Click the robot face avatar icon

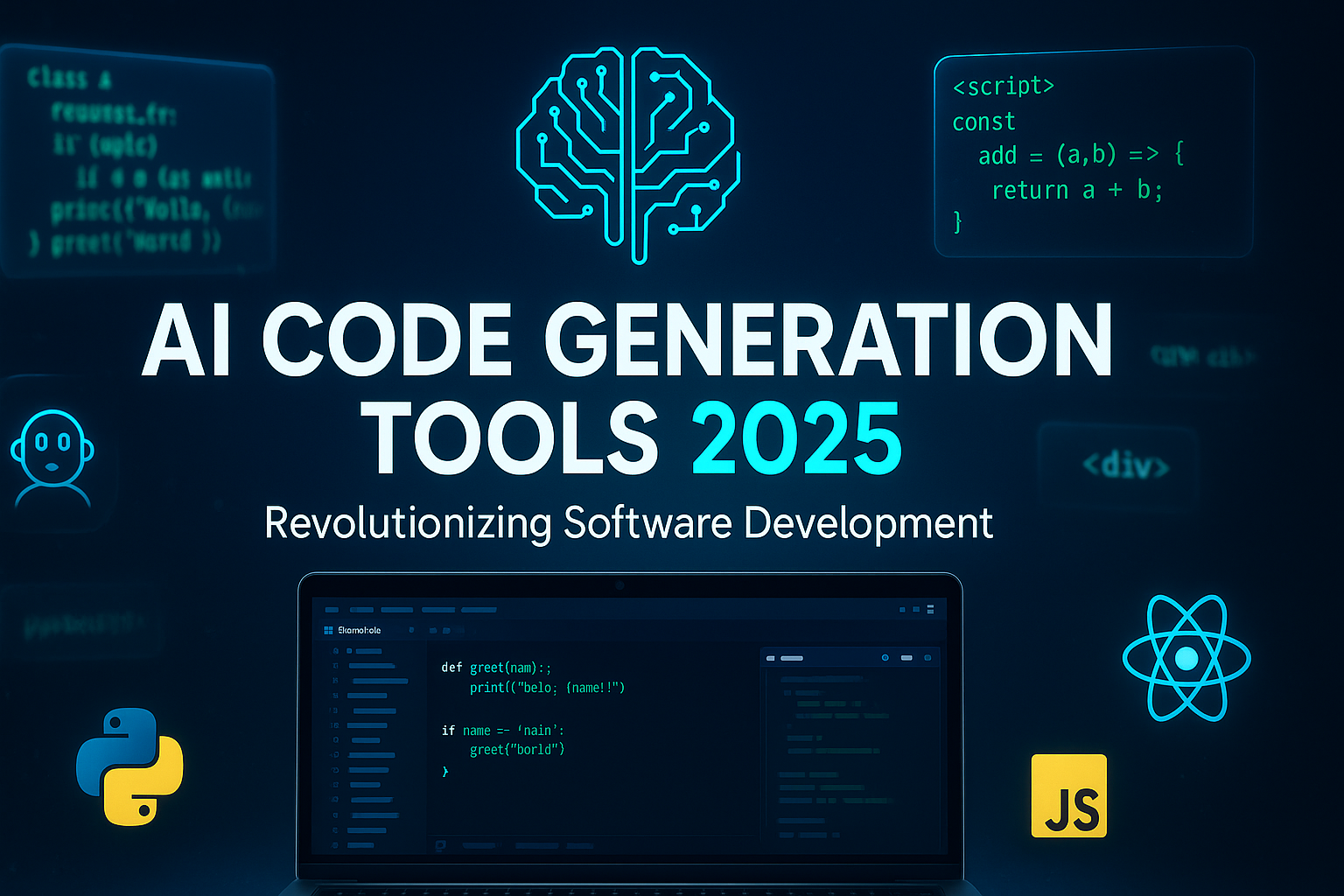click(x=52, y=458)
